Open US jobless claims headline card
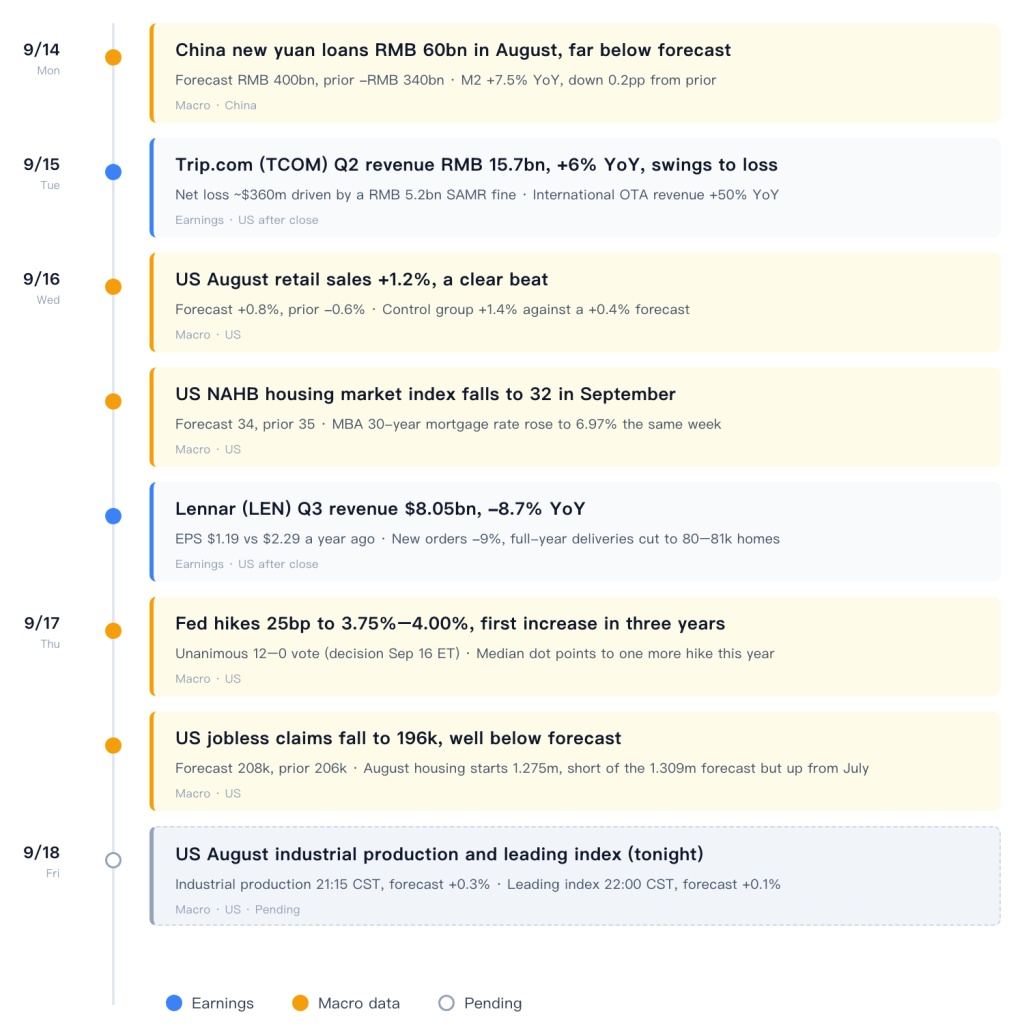Screen dimensions: 1024x1035 (575, 761)
